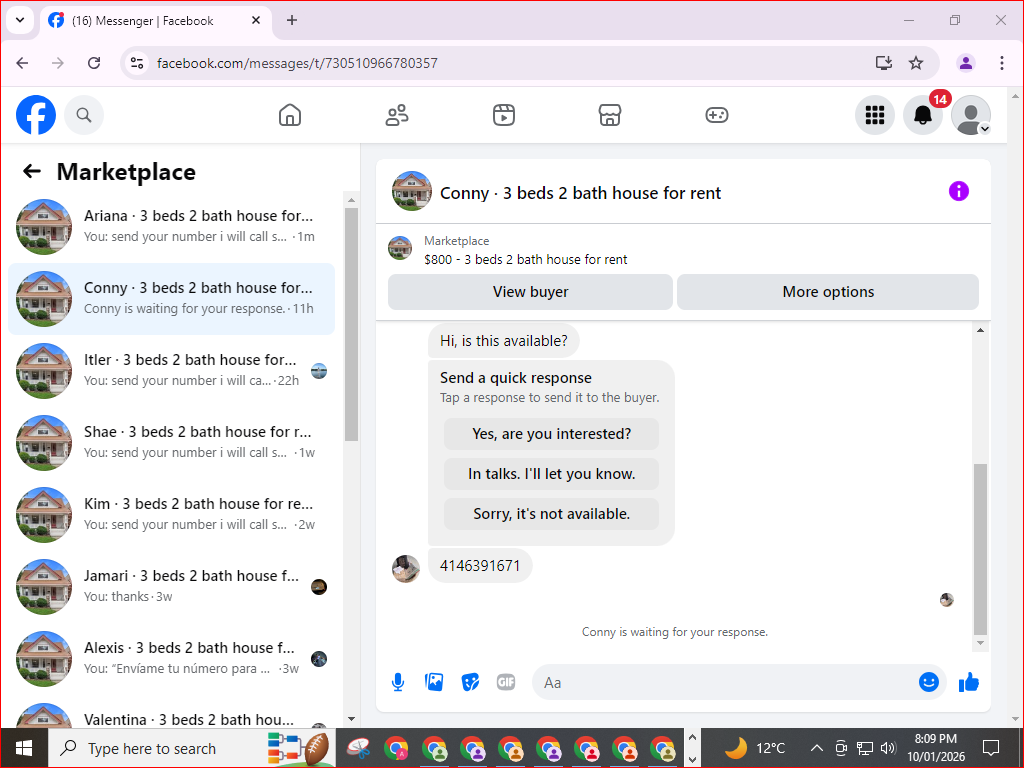Screen dimensions: 1024x768
Task: Click the browser back button
Action: pos(22,63)
